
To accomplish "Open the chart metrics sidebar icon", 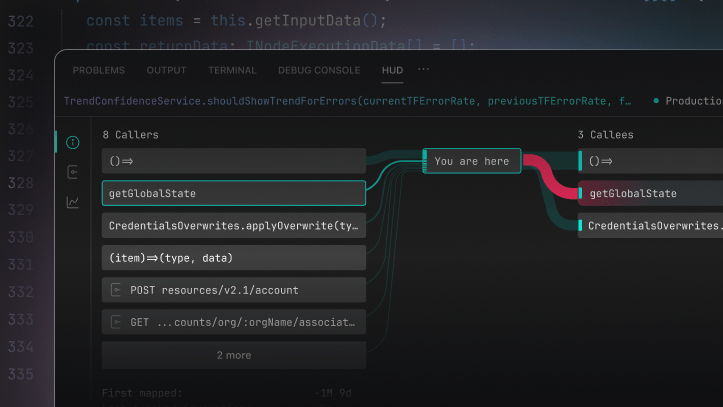I will click(x=73, y=202).
